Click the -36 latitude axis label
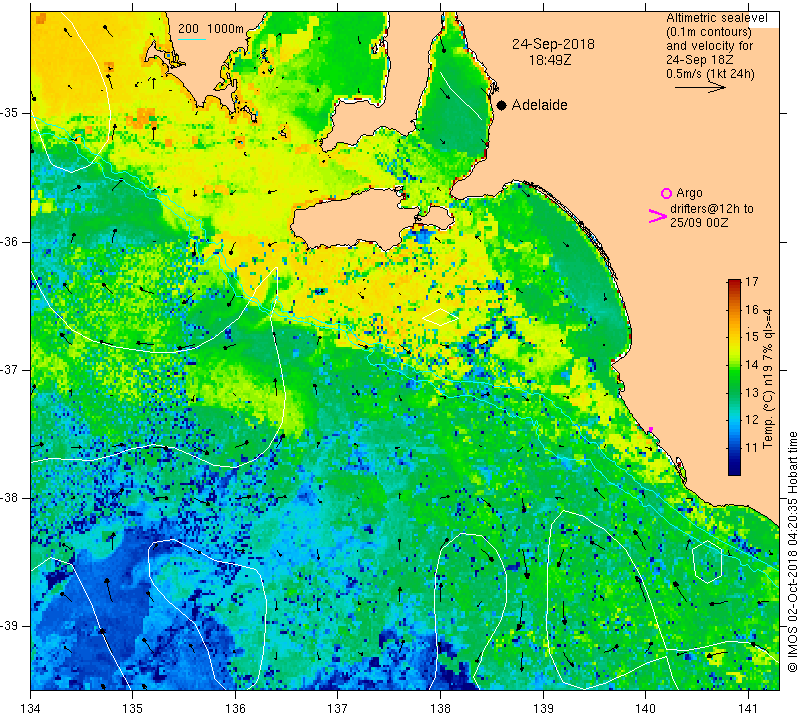800x720 pixels. pos(10,241)
